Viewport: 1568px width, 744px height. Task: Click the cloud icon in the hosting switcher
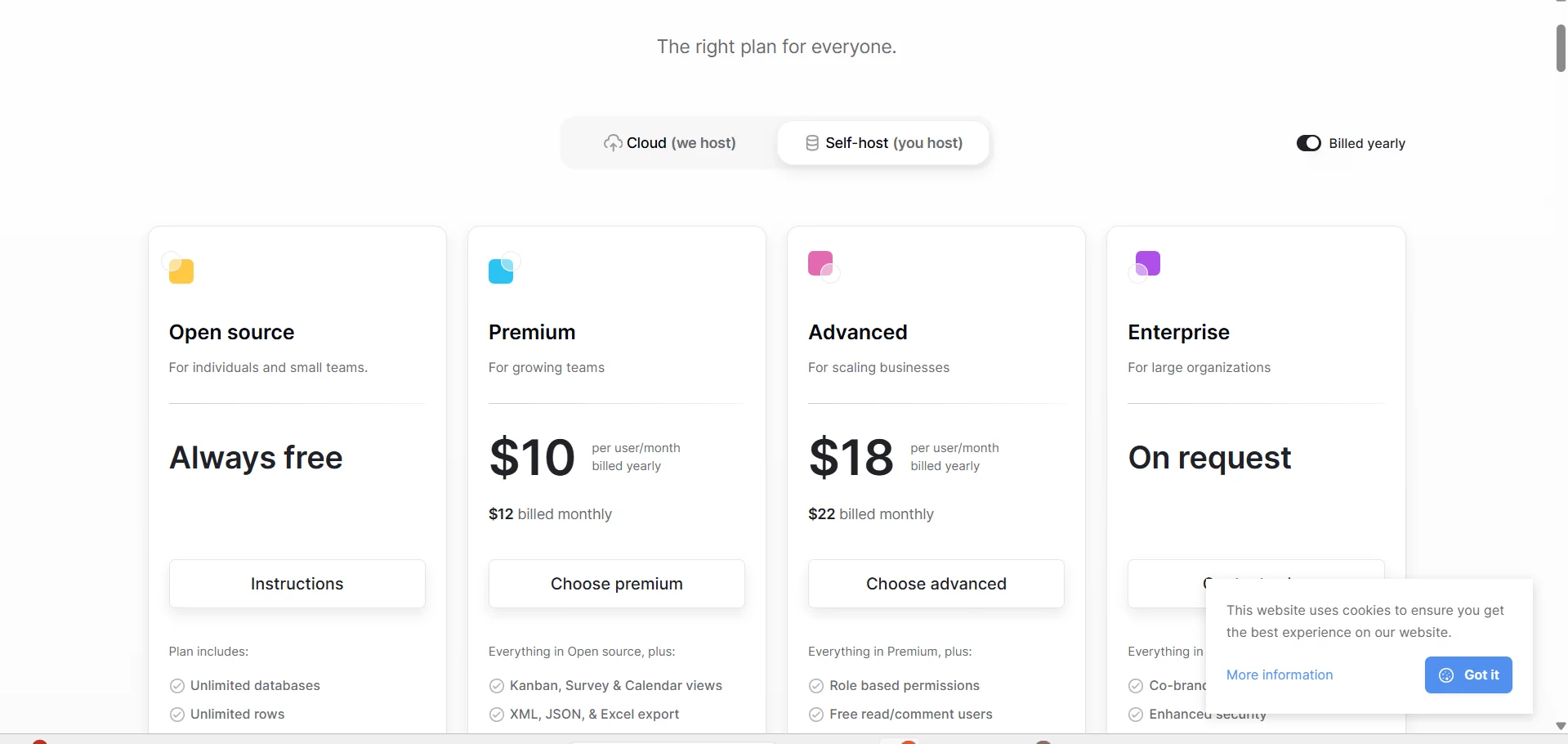pyautogui.click(x=613, y=143)
